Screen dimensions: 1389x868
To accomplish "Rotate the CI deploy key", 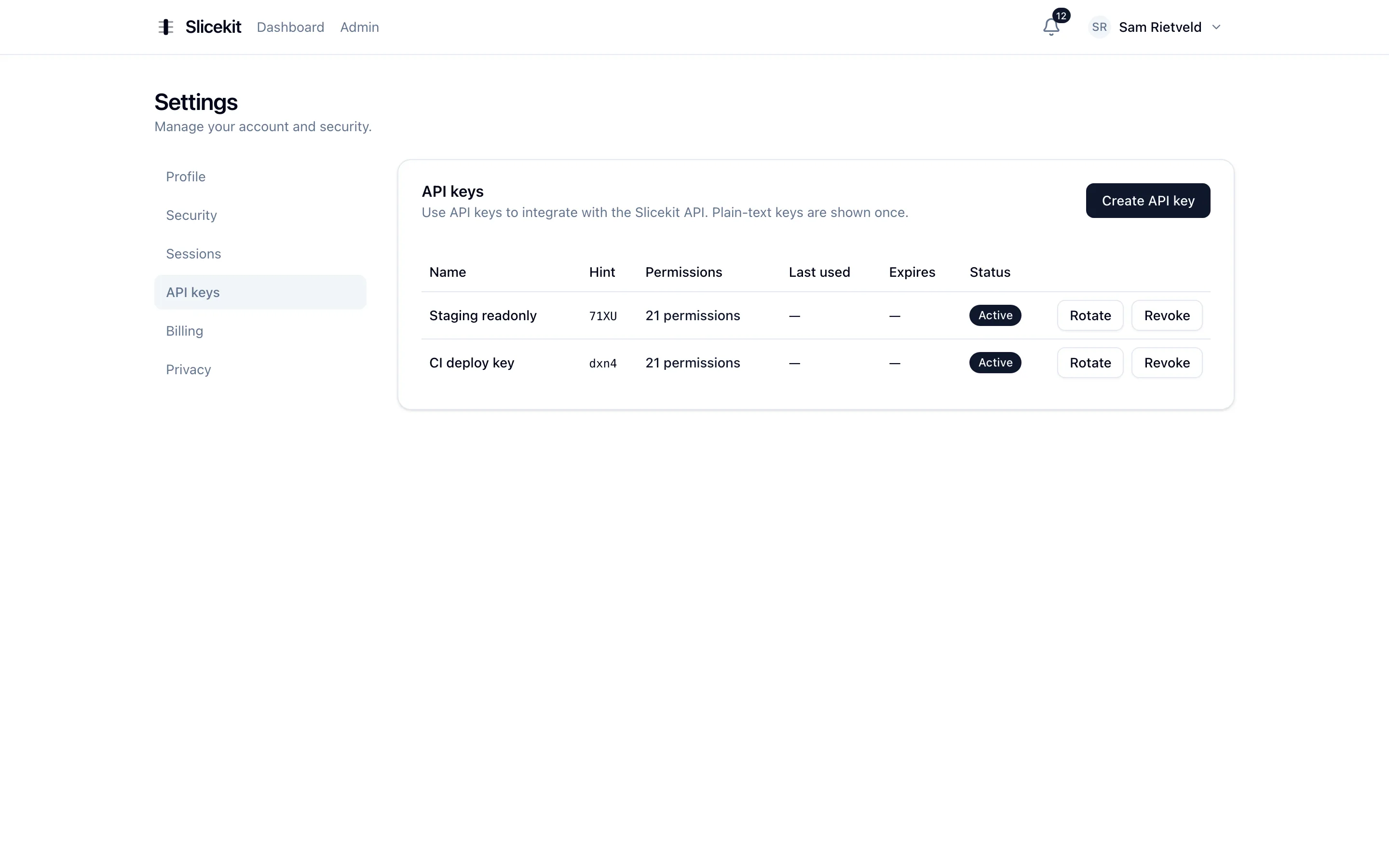I will (x=1090, y=363).
